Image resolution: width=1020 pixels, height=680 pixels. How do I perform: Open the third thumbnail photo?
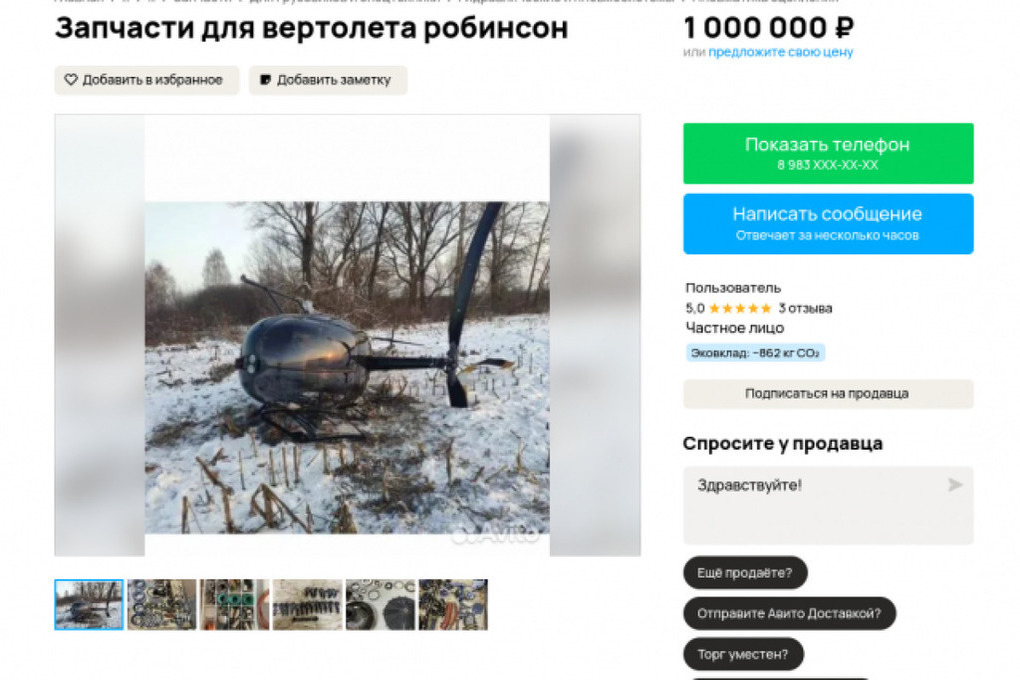tap(235, 605)
